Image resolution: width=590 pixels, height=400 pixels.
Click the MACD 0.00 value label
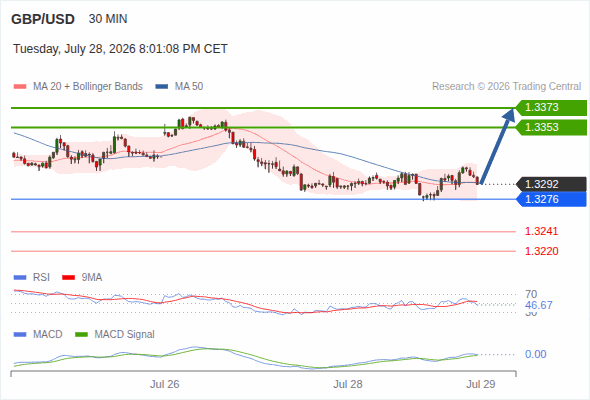pyautogui.click(x=535, y=354)
